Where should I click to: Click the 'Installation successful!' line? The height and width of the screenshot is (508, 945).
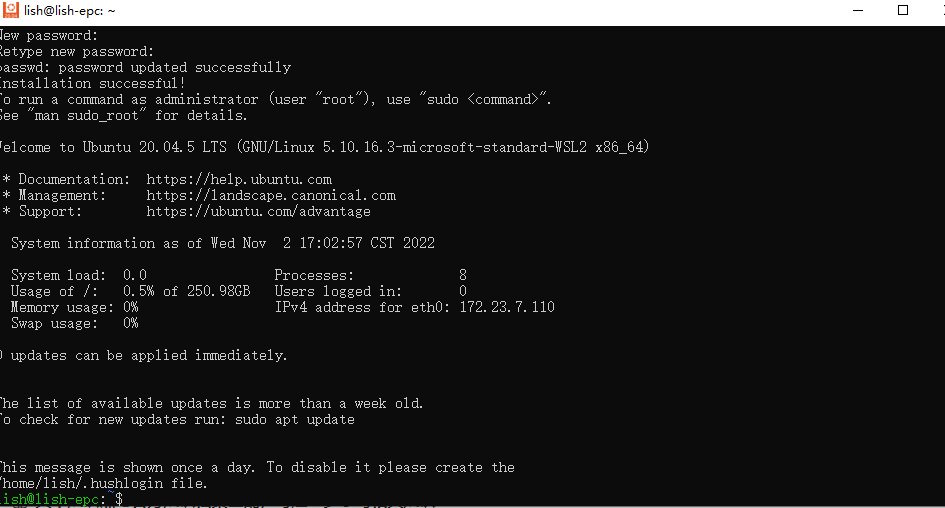point(92,84)
